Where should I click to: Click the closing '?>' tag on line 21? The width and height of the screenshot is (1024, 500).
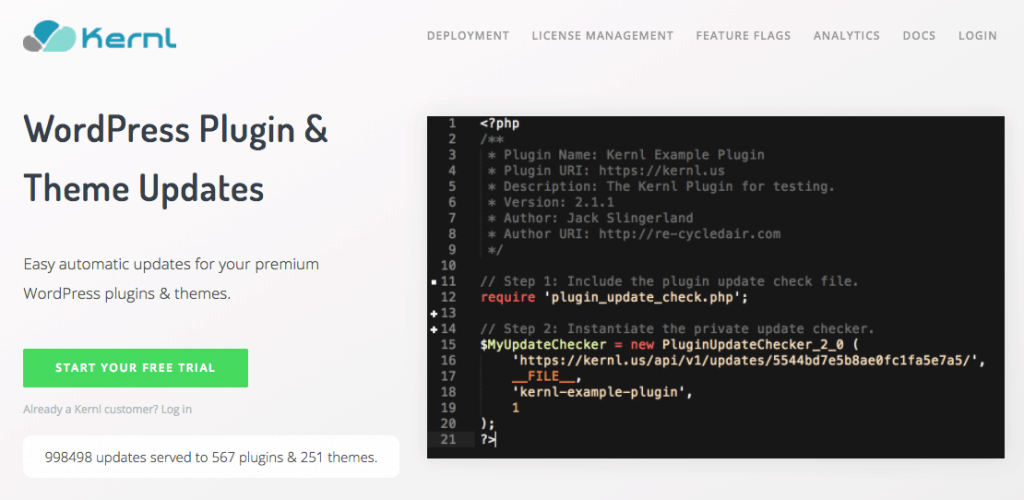point(488,439)
